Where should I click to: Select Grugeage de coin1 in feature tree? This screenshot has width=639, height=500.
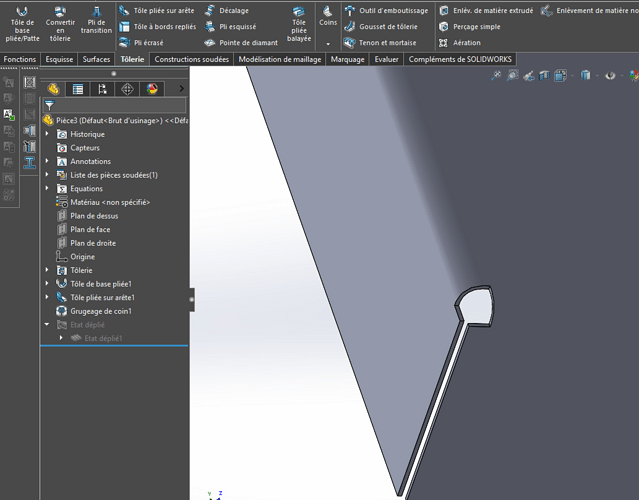tap(100, 311)
